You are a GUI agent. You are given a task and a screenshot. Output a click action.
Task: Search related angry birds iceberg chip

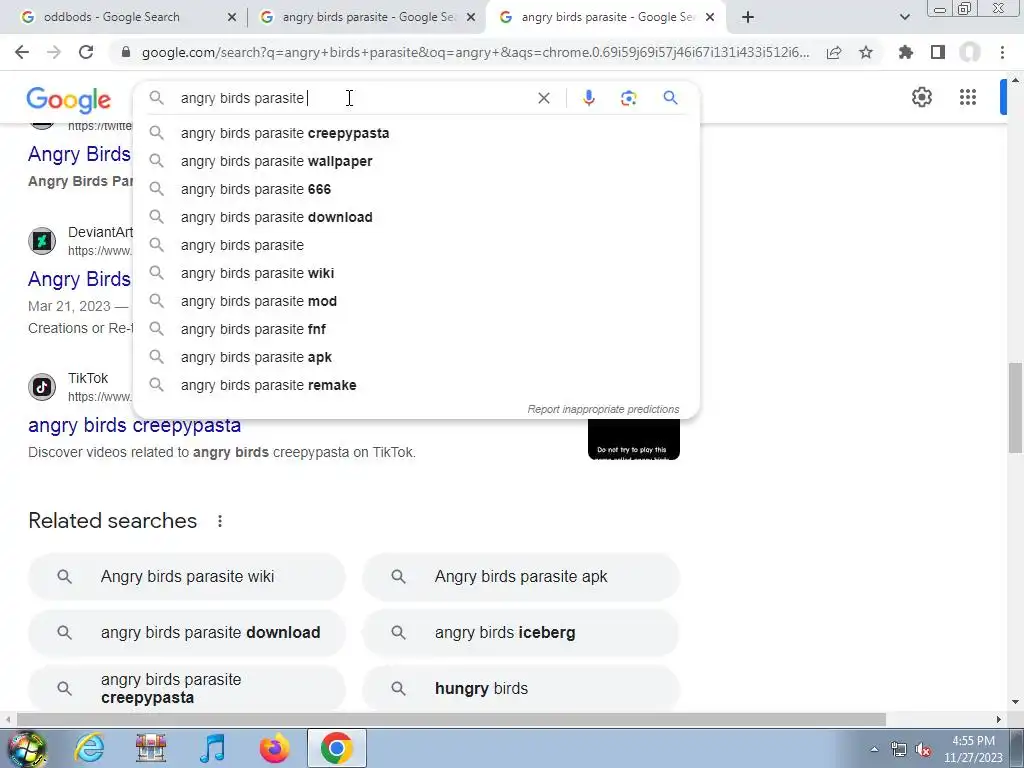(x=520, y=633)
